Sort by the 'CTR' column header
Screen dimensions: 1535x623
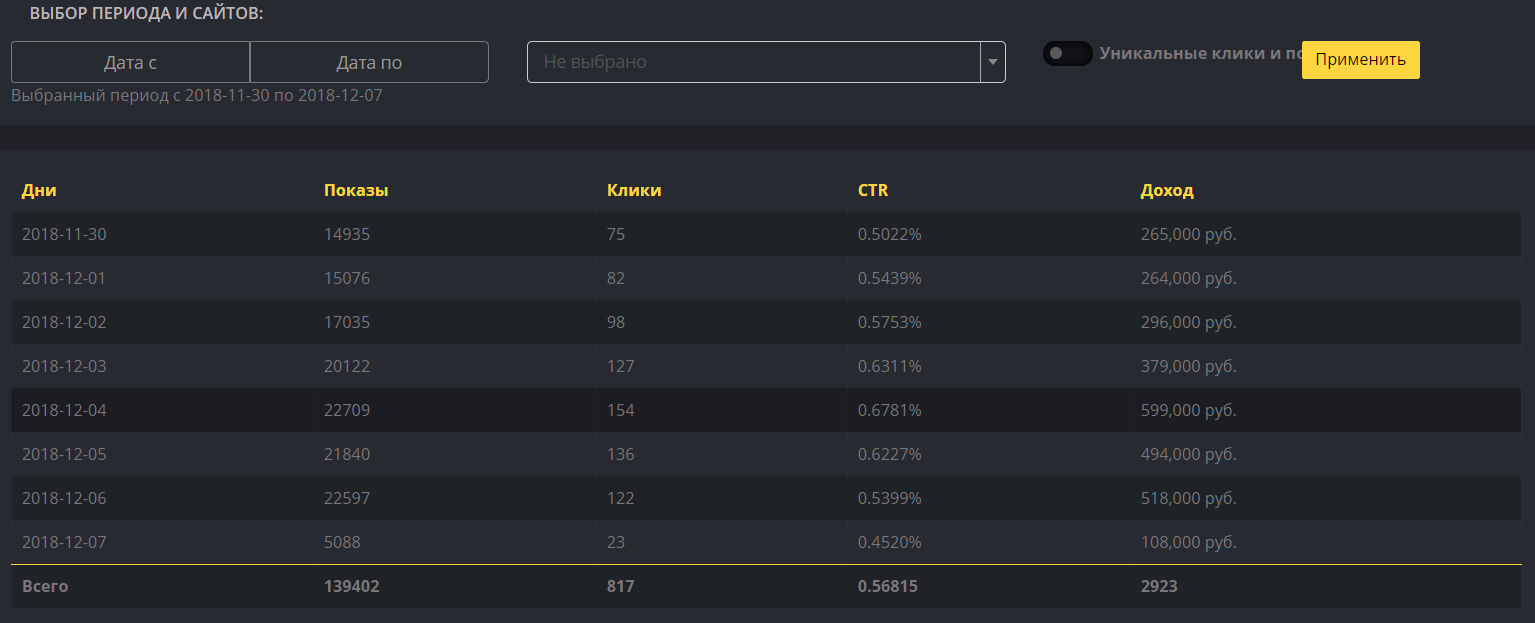[x=873, y=190]
